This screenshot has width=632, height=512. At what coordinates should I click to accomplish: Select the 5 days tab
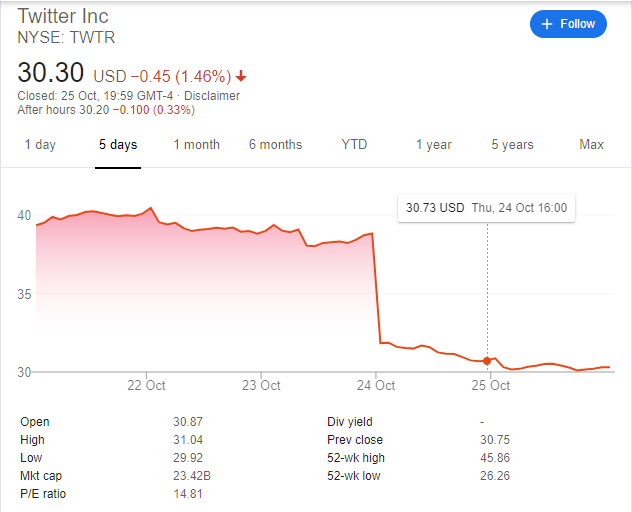tap(118, 145)
